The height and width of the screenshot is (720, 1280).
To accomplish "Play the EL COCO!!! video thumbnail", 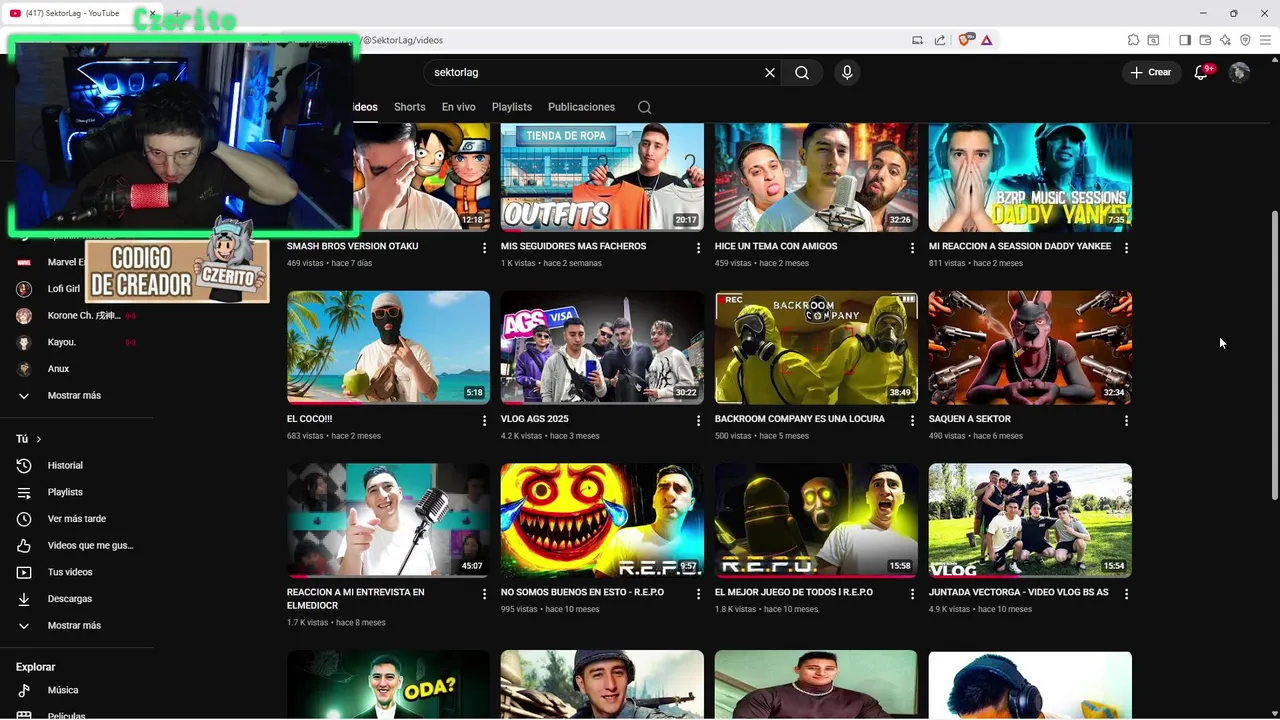I will 388,347.
